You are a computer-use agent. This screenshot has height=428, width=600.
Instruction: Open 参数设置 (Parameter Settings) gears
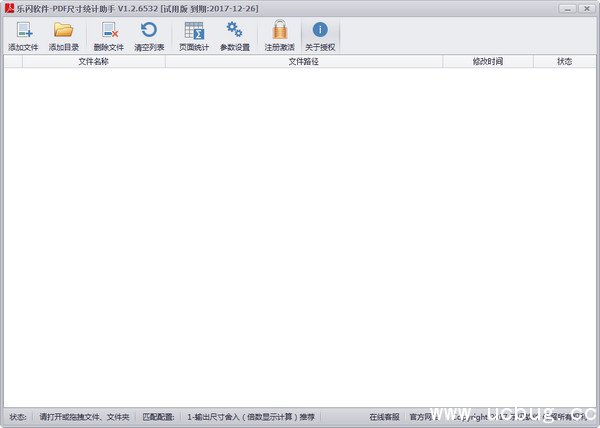point(235,36)
